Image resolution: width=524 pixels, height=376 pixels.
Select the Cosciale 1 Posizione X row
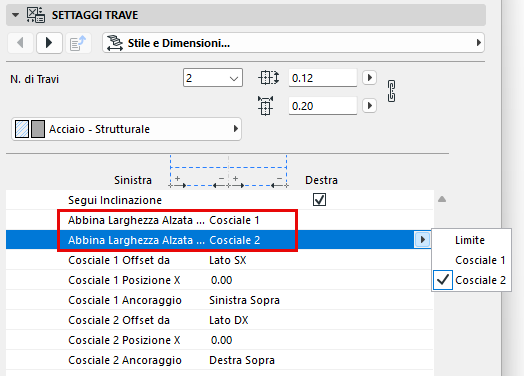point(219,280)
